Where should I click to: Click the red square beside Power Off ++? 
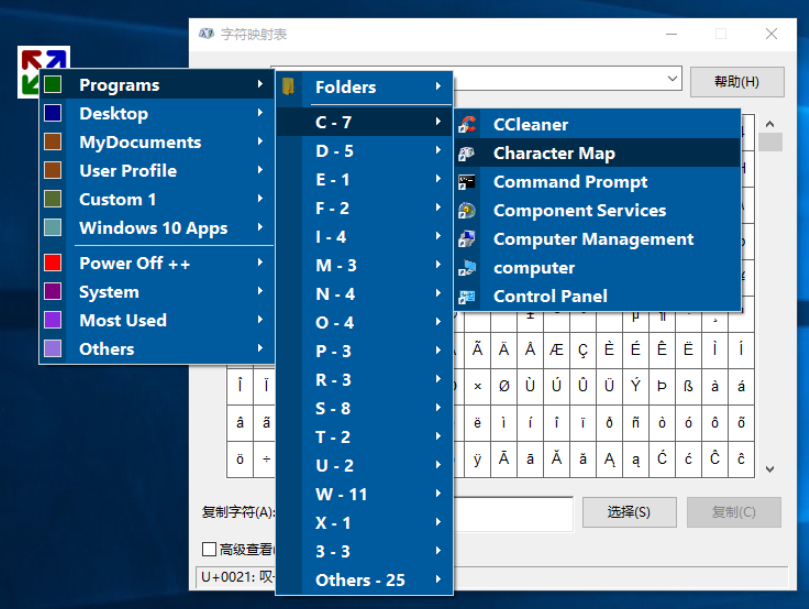point(53,263)
